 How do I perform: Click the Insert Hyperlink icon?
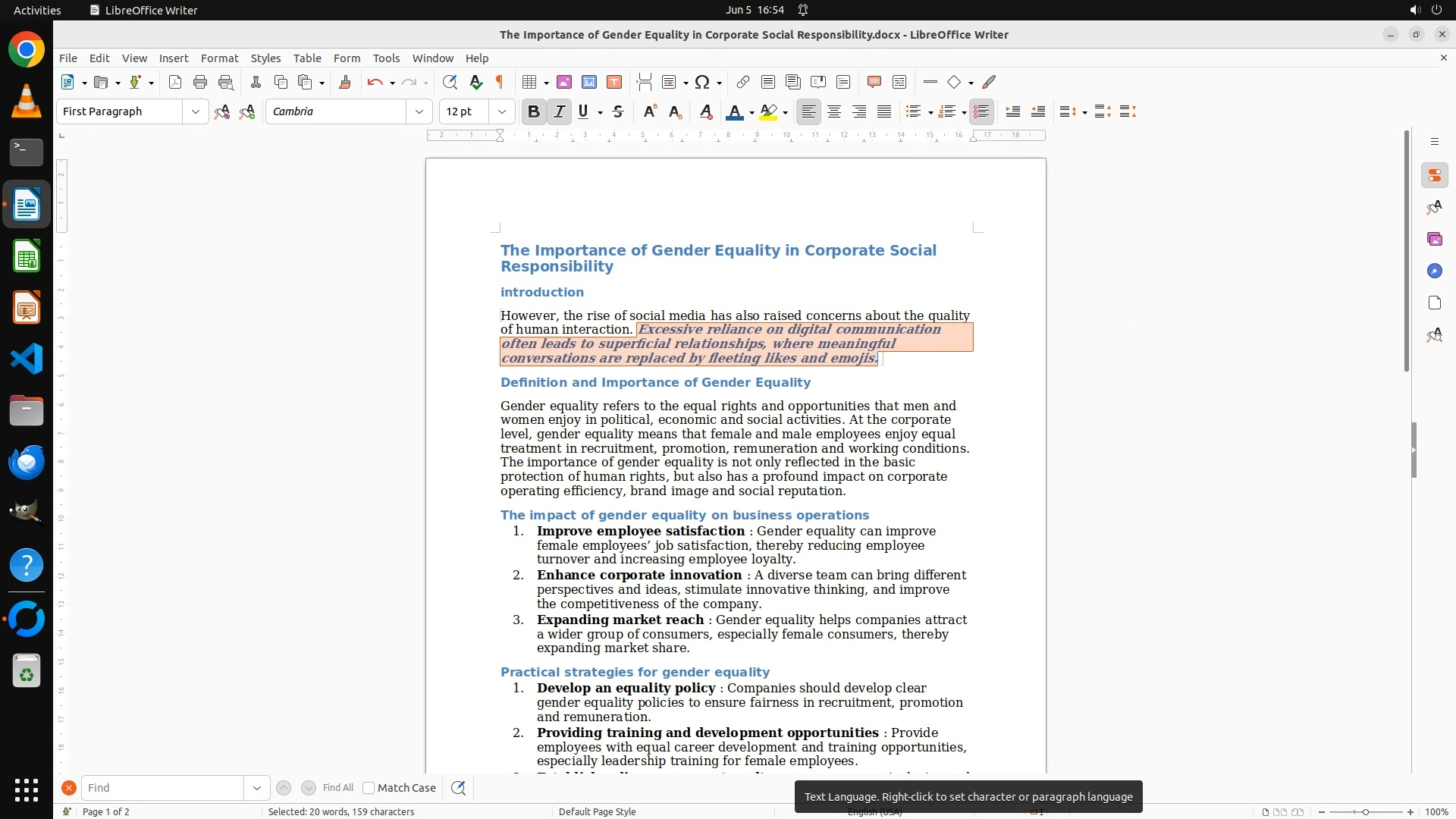743,82
